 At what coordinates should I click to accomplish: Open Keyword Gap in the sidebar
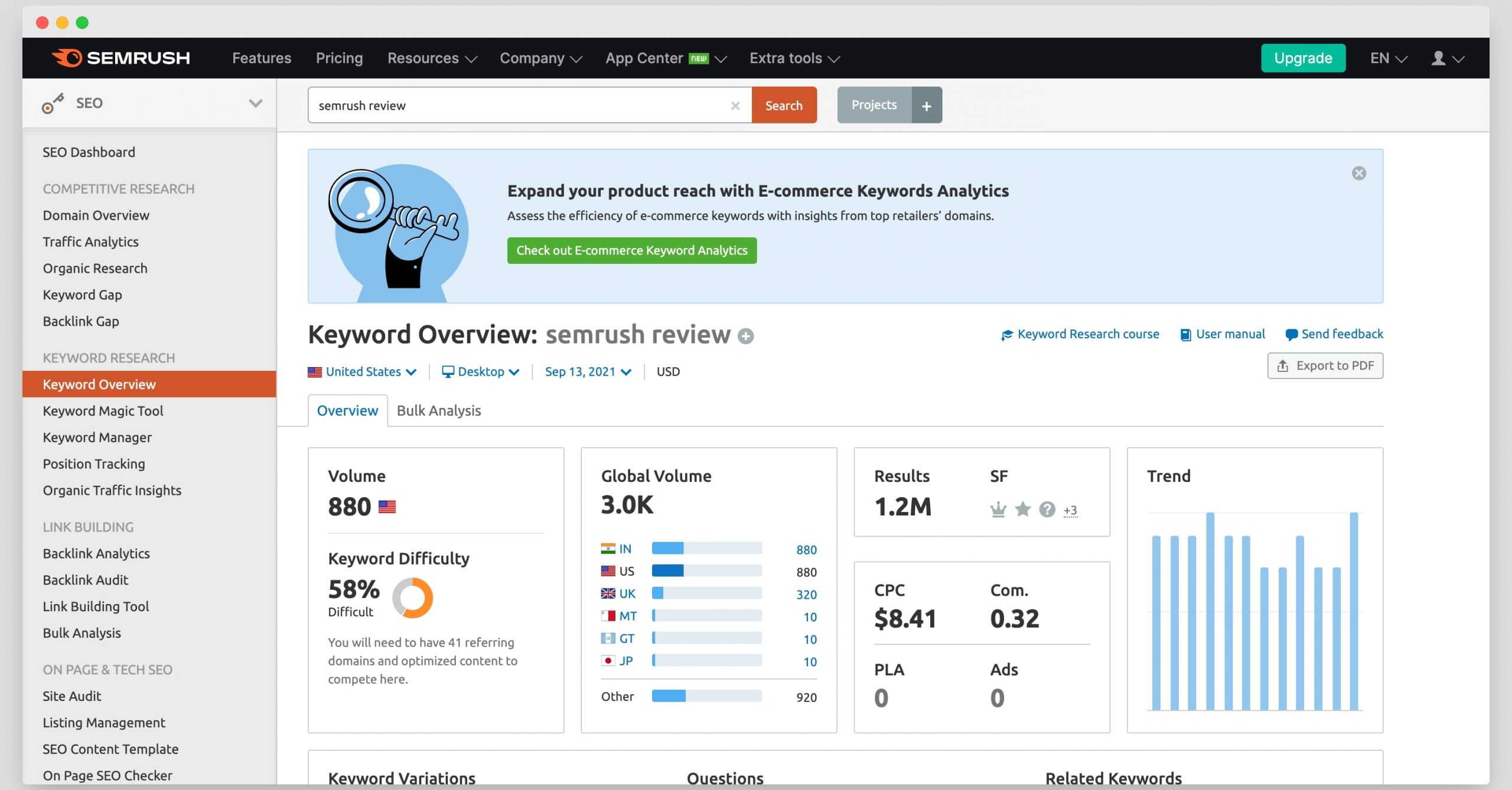(82, 295)
